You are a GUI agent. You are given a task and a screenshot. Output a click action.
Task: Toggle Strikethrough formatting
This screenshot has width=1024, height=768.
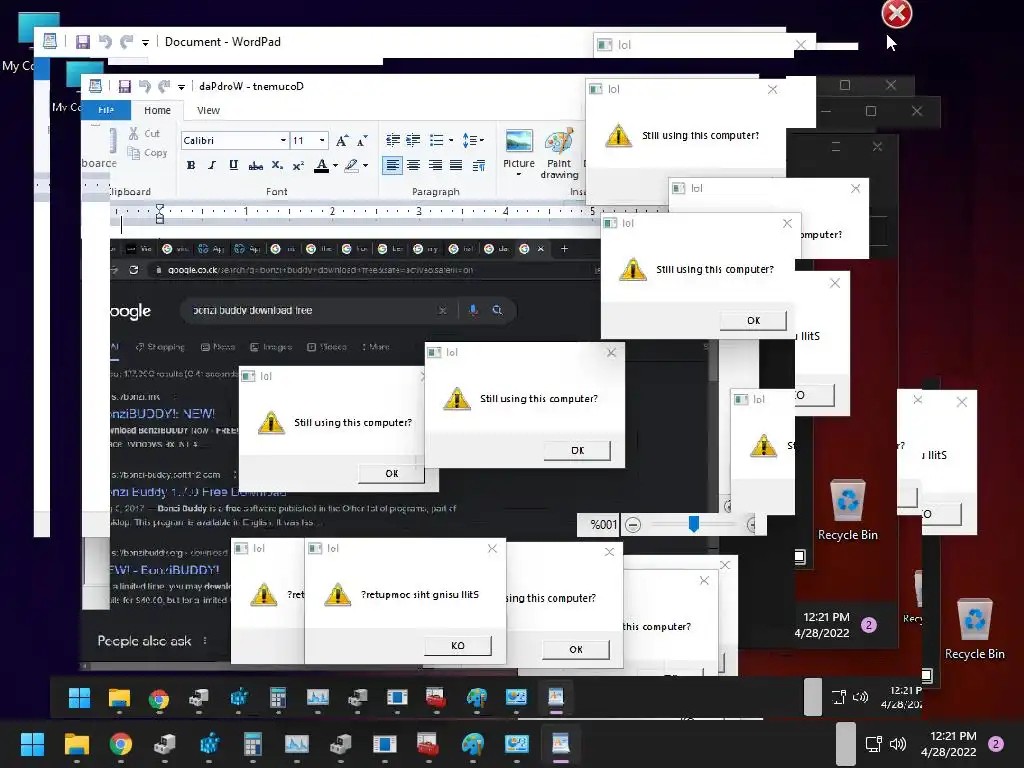(x=255, y=165)
